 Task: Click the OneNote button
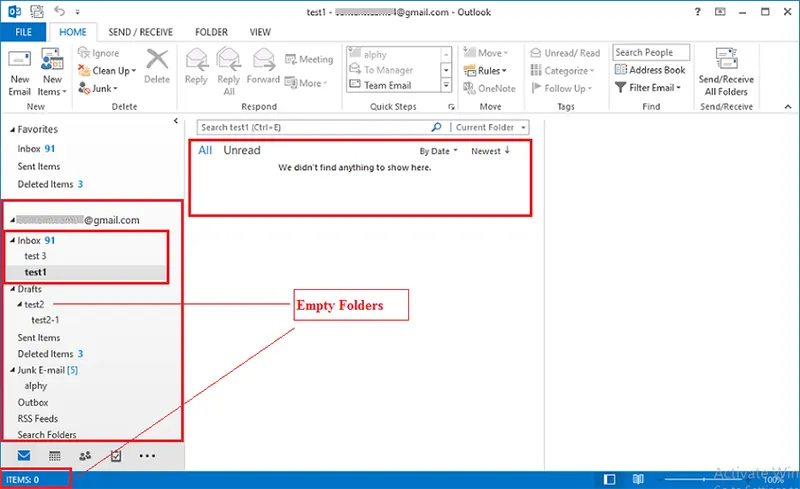pos(490,88)
